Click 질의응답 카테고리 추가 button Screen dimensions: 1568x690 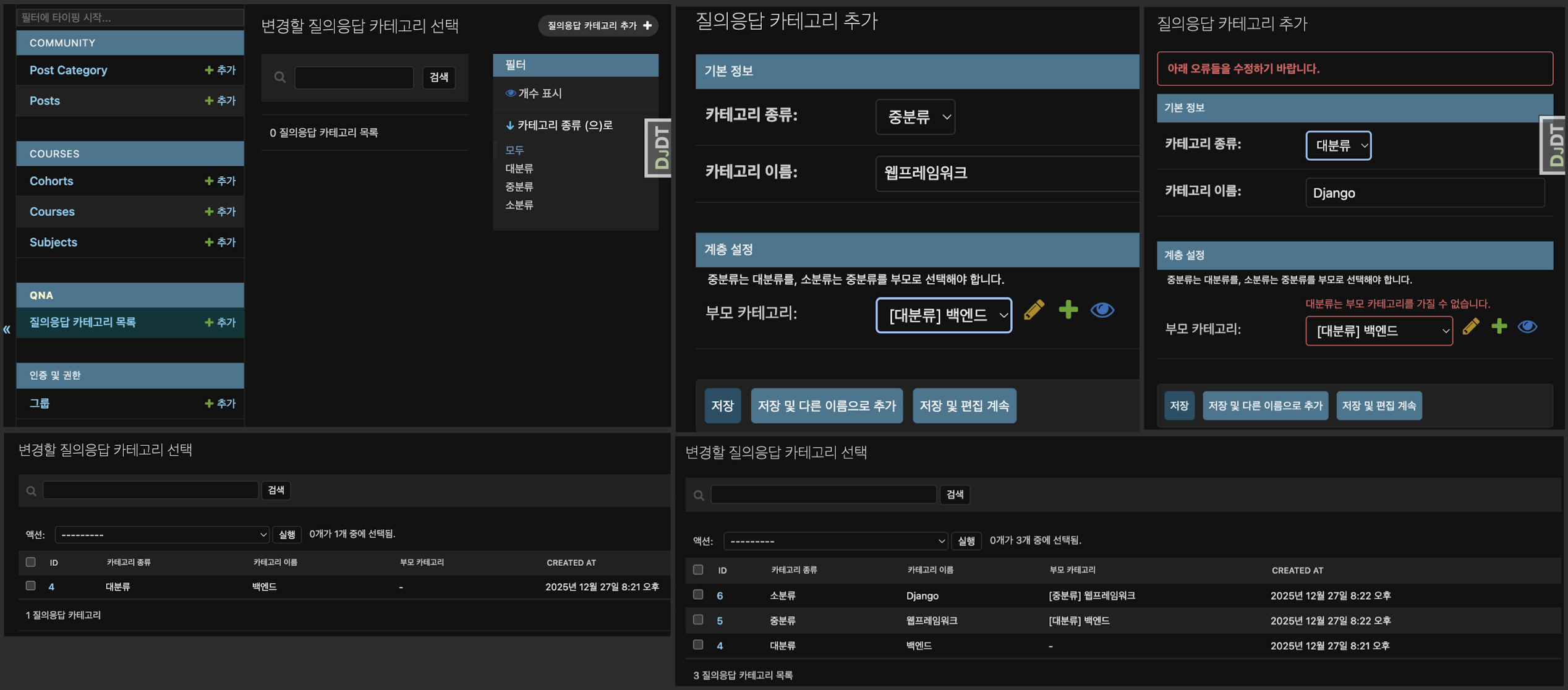pos(598,25)
